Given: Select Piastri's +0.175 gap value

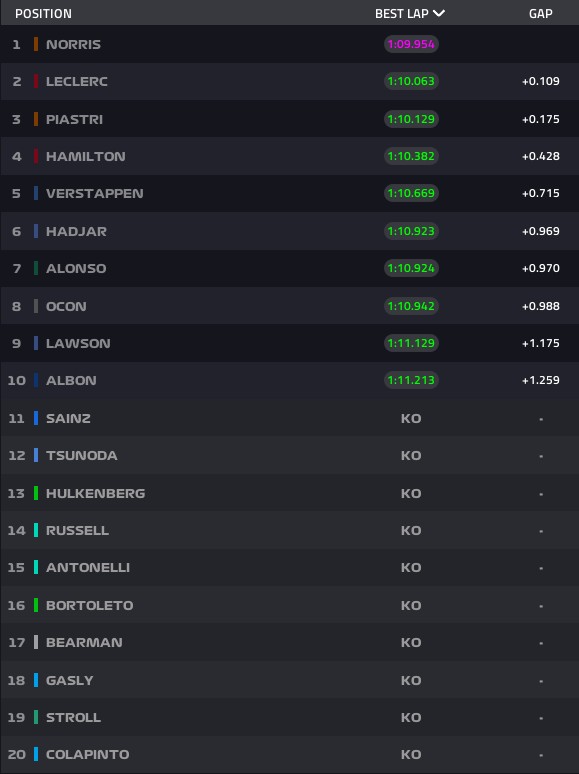Looking at the screenshot, I should [540, 119].
